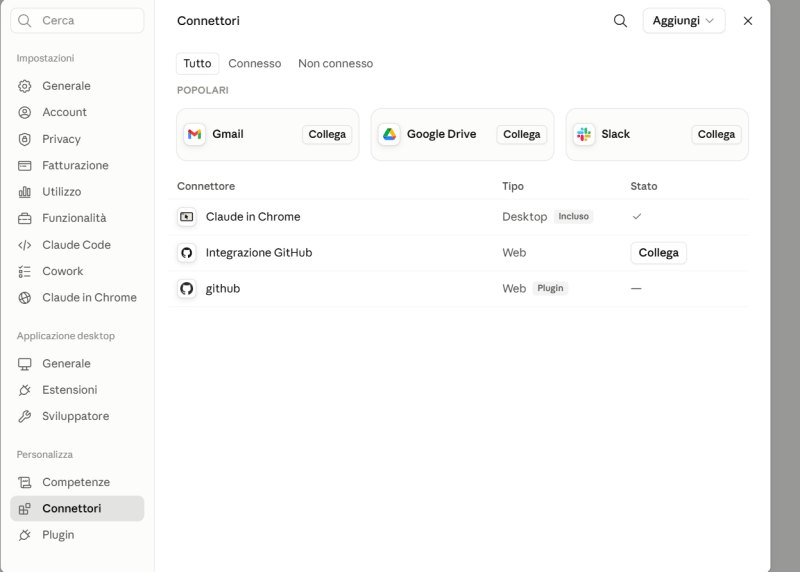Connect Gmail with its Collega button
Screen dimensions: 800x572
[x=327, y=134]
